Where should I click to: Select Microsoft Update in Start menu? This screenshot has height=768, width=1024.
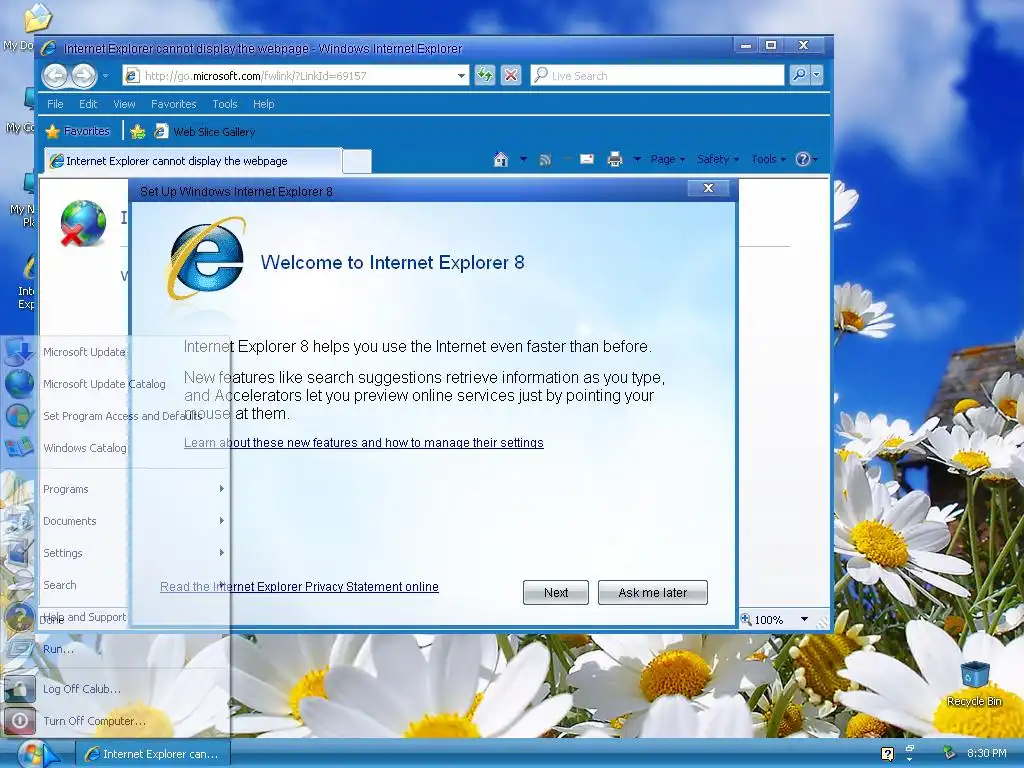tap(115, 351)
